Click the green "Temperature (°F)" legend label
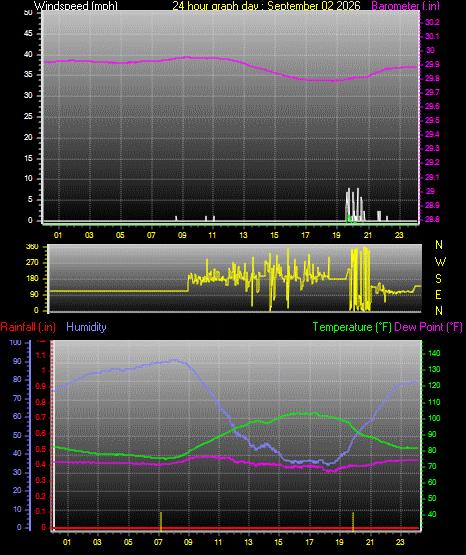The height and width of the screenshot is (555, 466). [352, 327]
